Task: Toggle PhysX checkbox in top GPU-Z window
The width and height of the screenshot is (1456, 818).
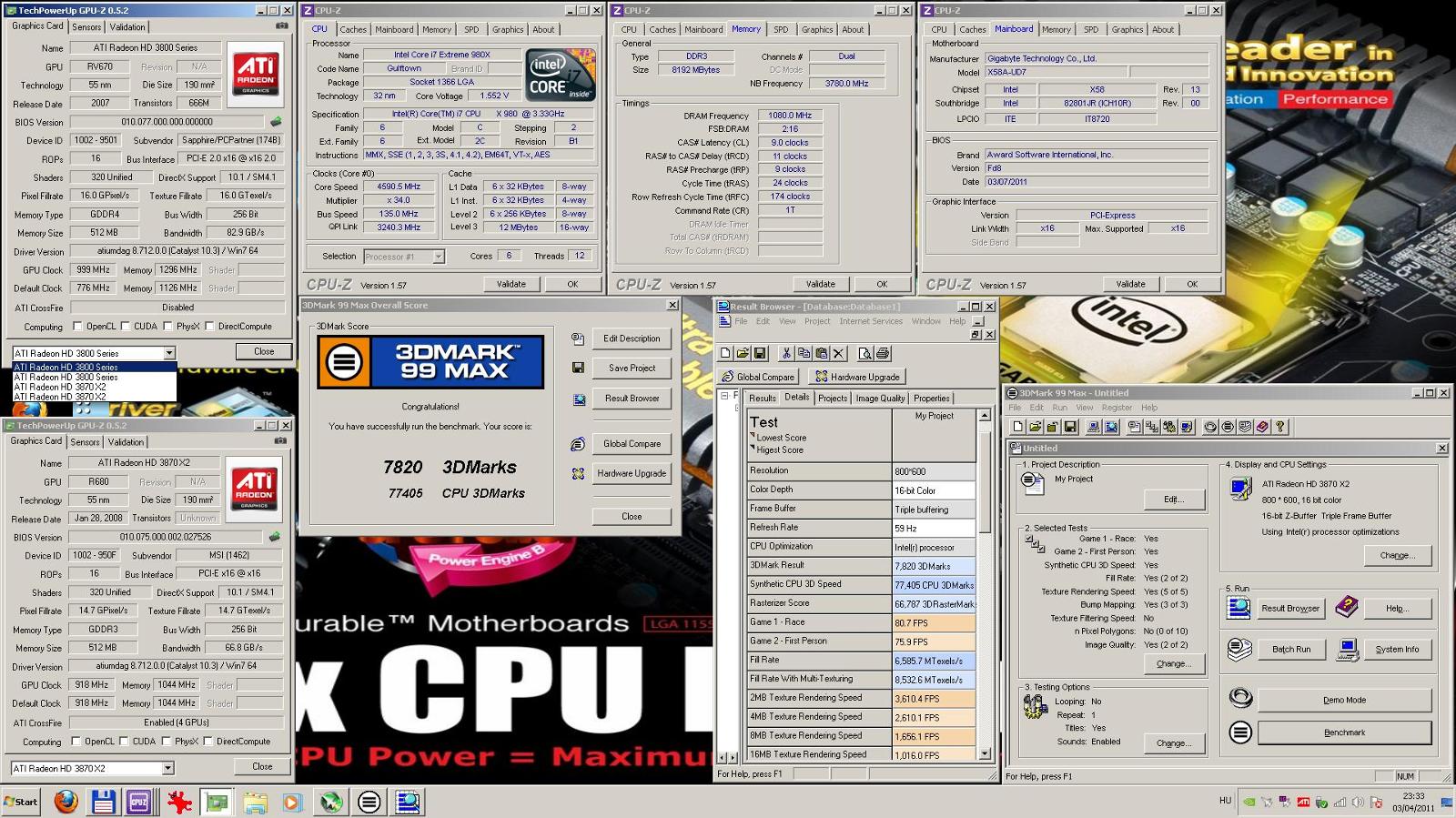Action: pyautogui.click(x=167, y=326)
